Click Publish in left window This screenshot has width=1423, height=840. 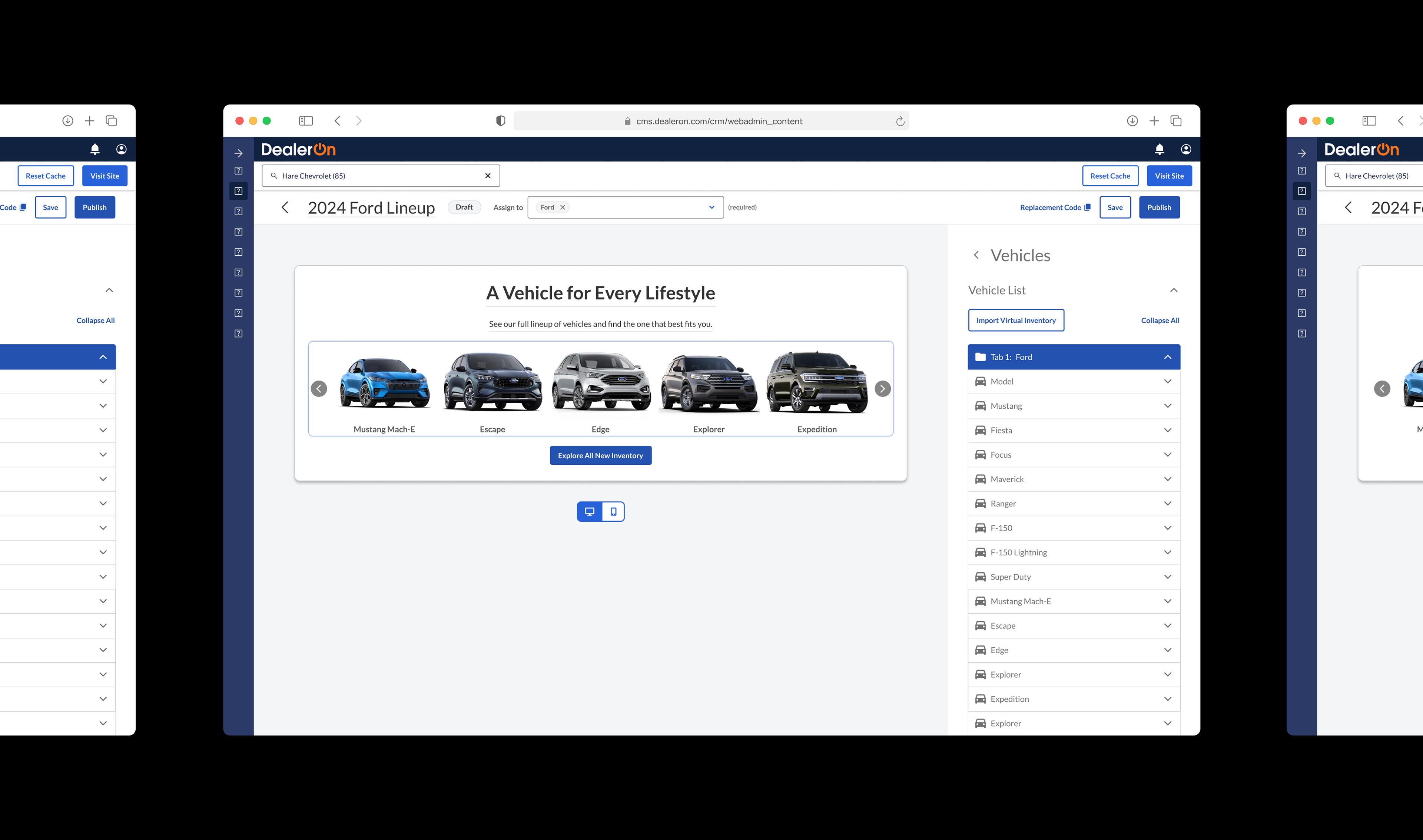(94, 208)
